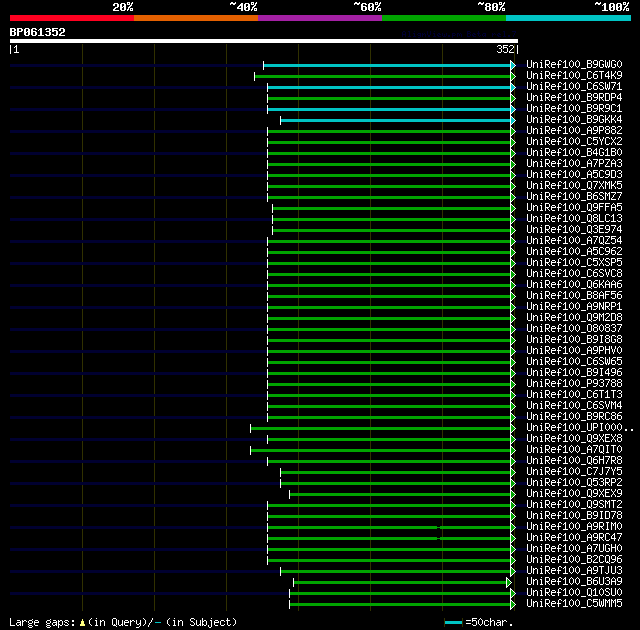640x630 pixels.
Task: Select the green alignment bar for Q9XEX8
Action: pyautogui.click(x=389, y=439)
